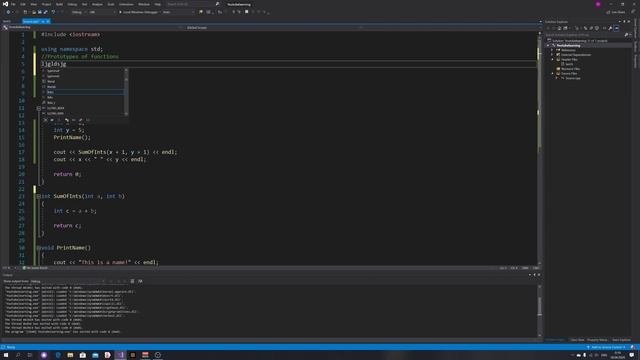Viewport: 640px width, 360px height.
Task: Open the project scope dropdown in navigation bar
Action: click(x=92, y=27)
